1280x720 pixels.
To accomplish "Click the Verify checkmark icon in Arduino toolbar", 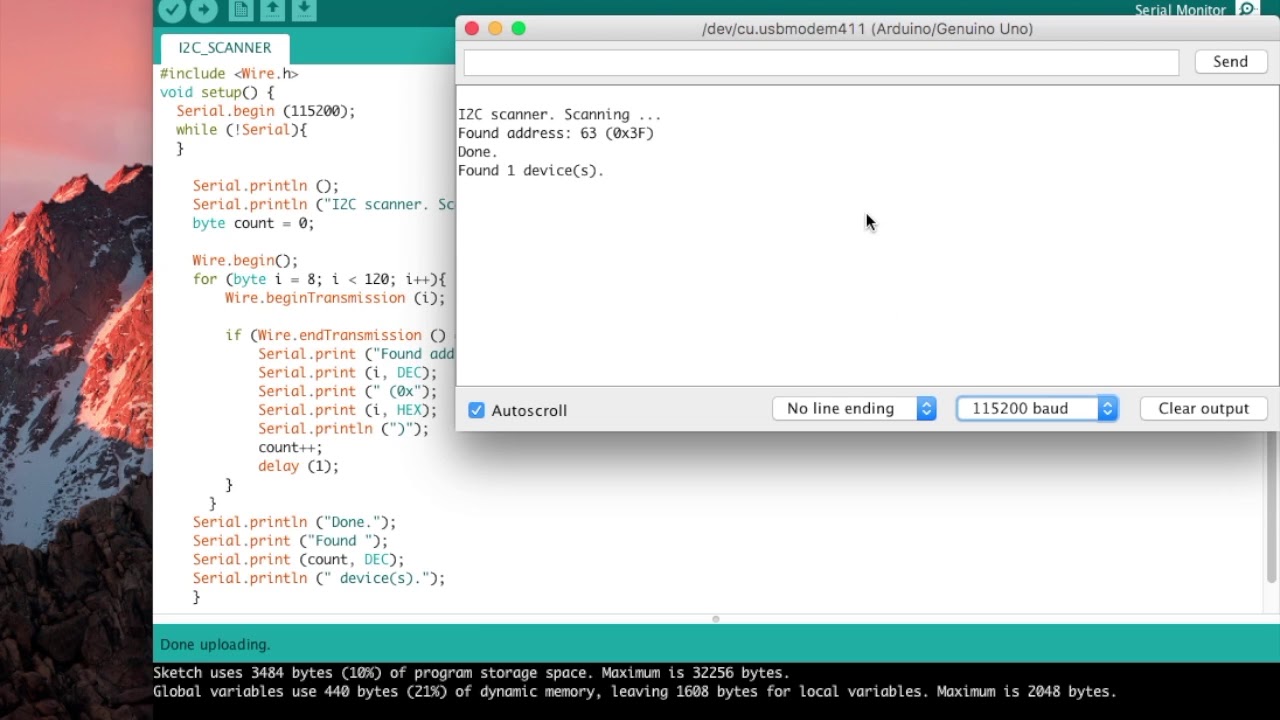I will [172, 10].
